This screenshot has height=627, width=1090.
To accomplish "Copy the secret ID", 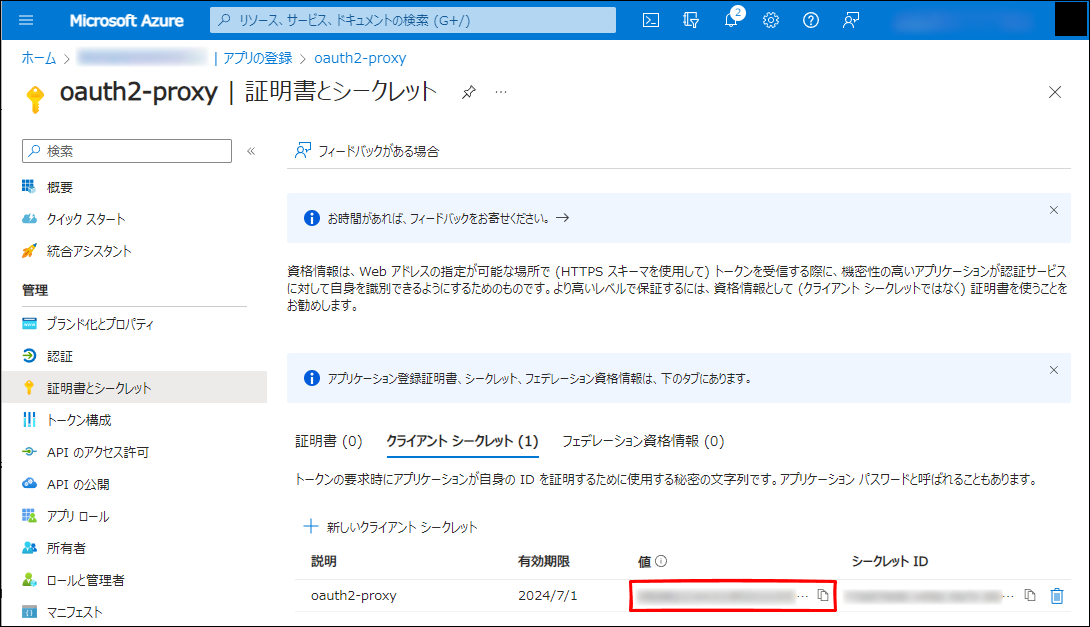I will 1030,596.
